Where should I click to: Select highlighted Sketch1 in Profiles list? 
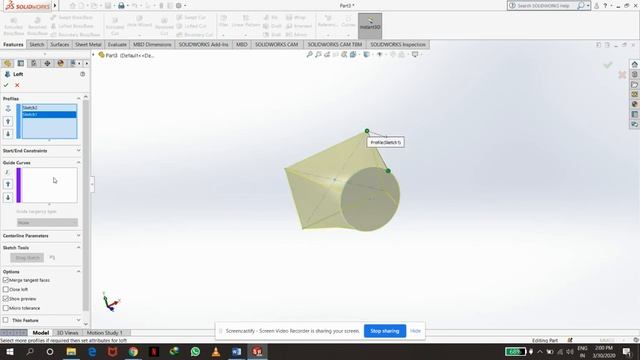point(49,115)
